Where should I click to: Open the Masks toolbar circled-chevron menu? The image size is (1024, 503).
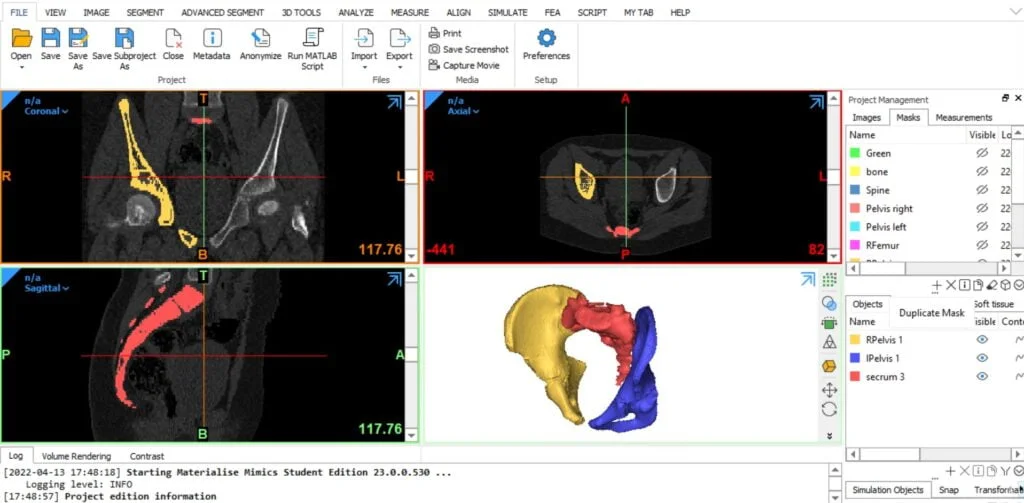click(1019, 285)
